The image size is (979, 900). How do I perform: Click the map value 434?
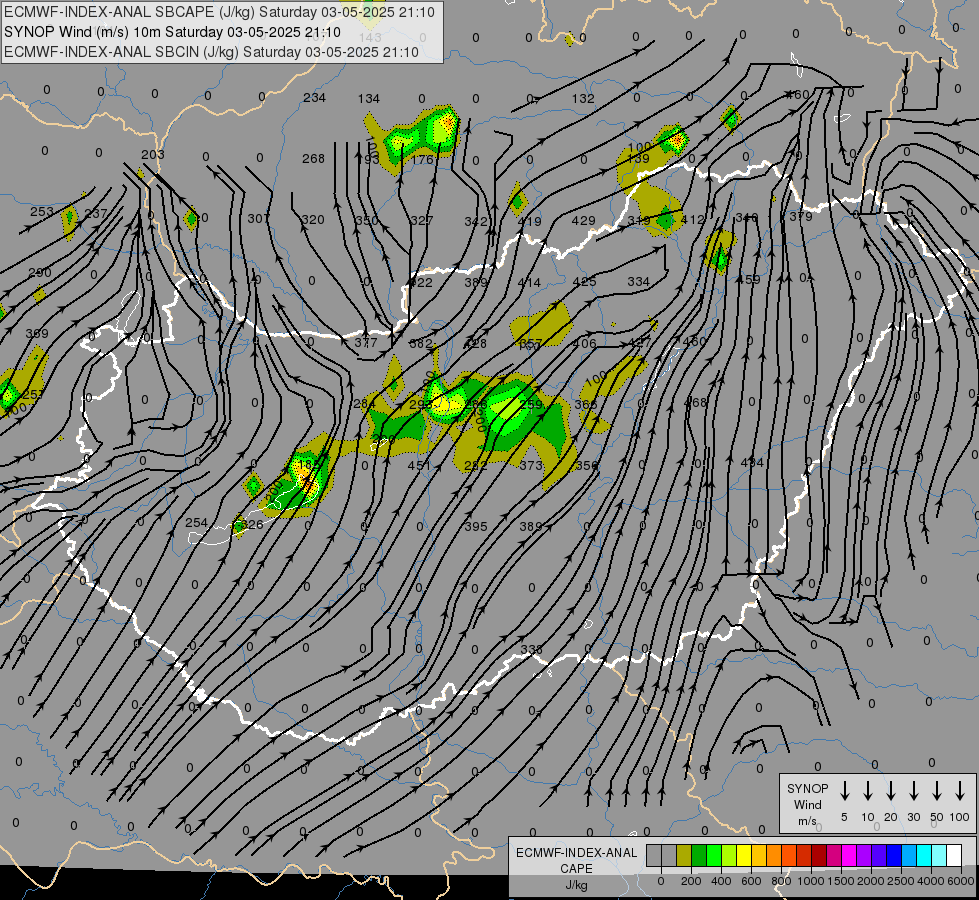point(752,462)
